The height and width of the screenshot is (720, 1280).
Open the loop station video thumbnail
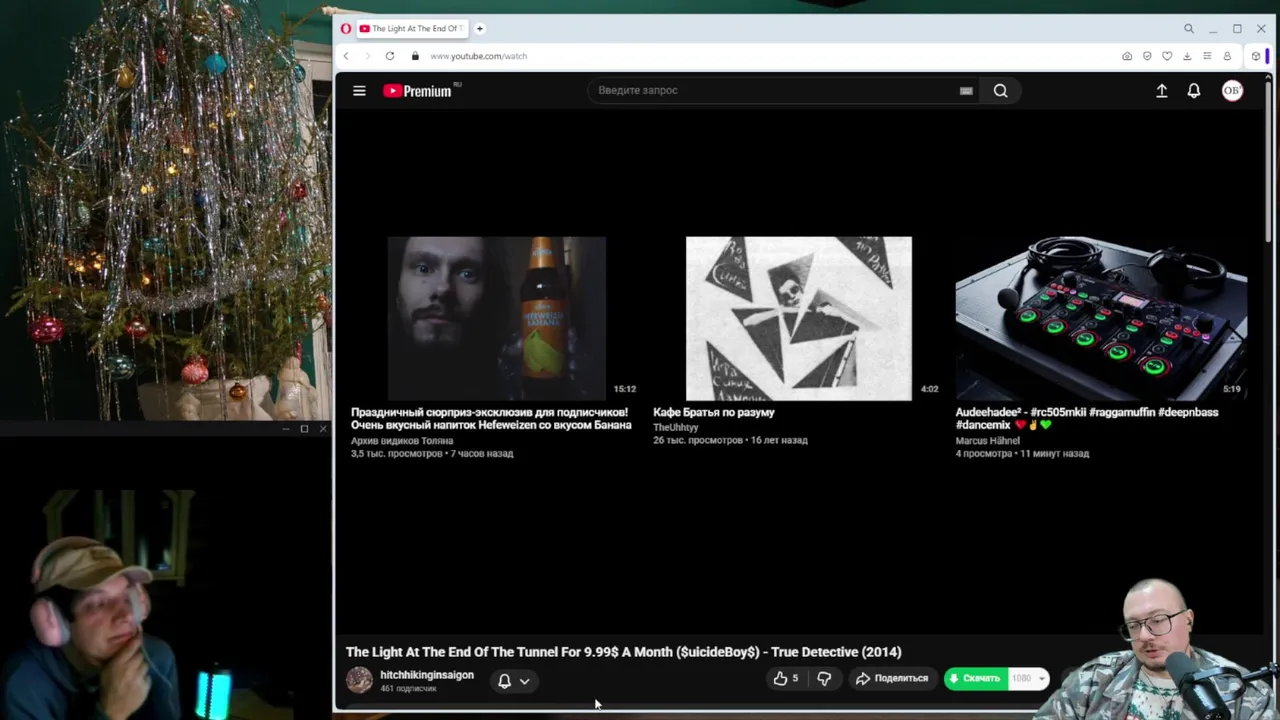click(1101, 318)
